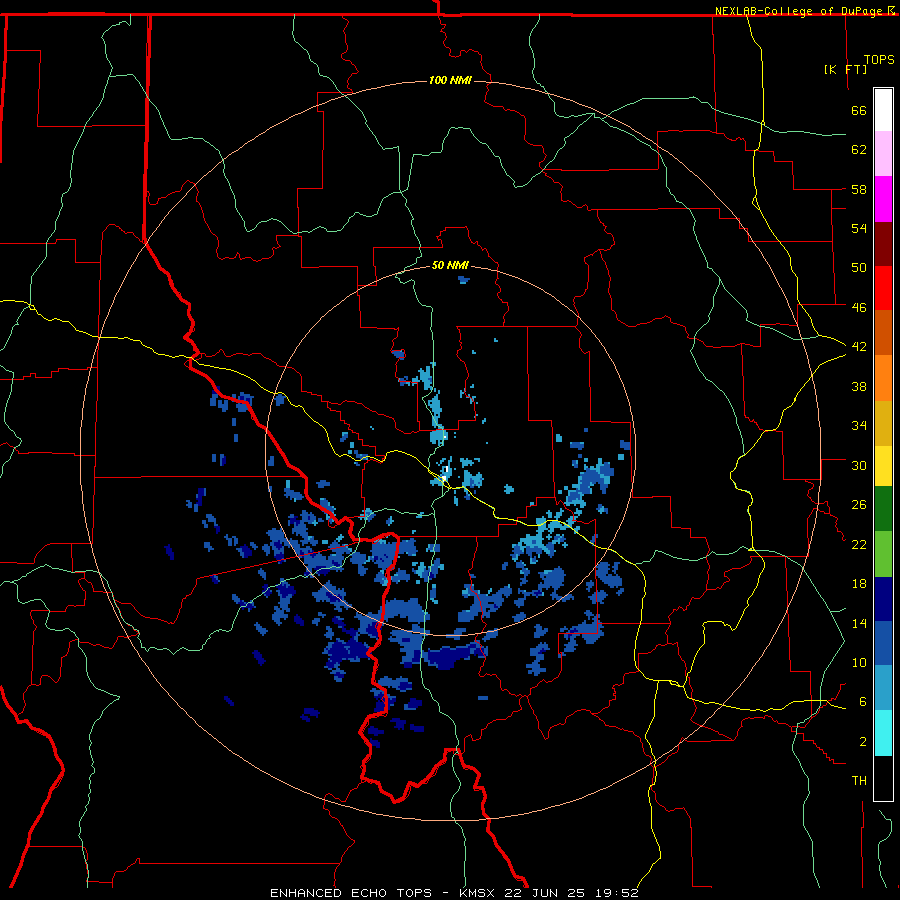Viewport: 900px width, 900px height.
Task: Click the '50 NMI' range ring label
Action: click(450, 265)
